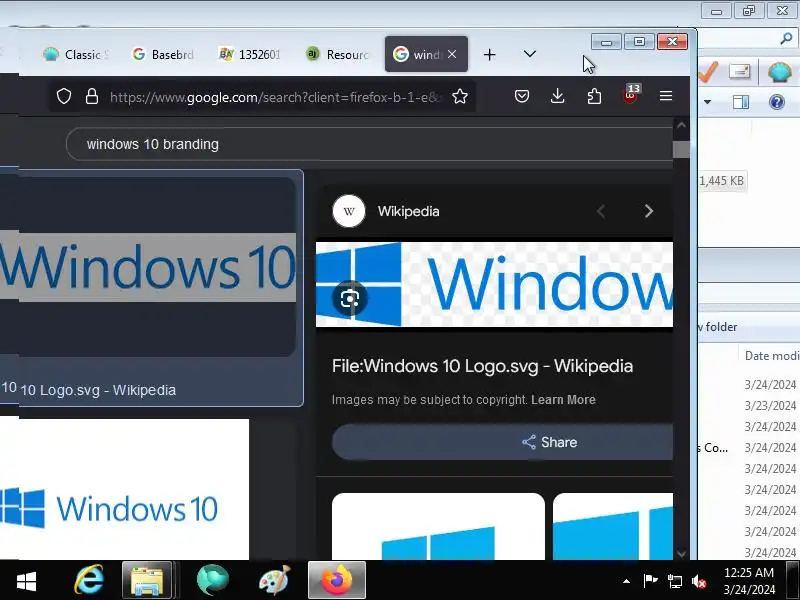Open the white Windows 10 logo result thumbnail
This screenshot has height=600, width=800.
point(124,489)
